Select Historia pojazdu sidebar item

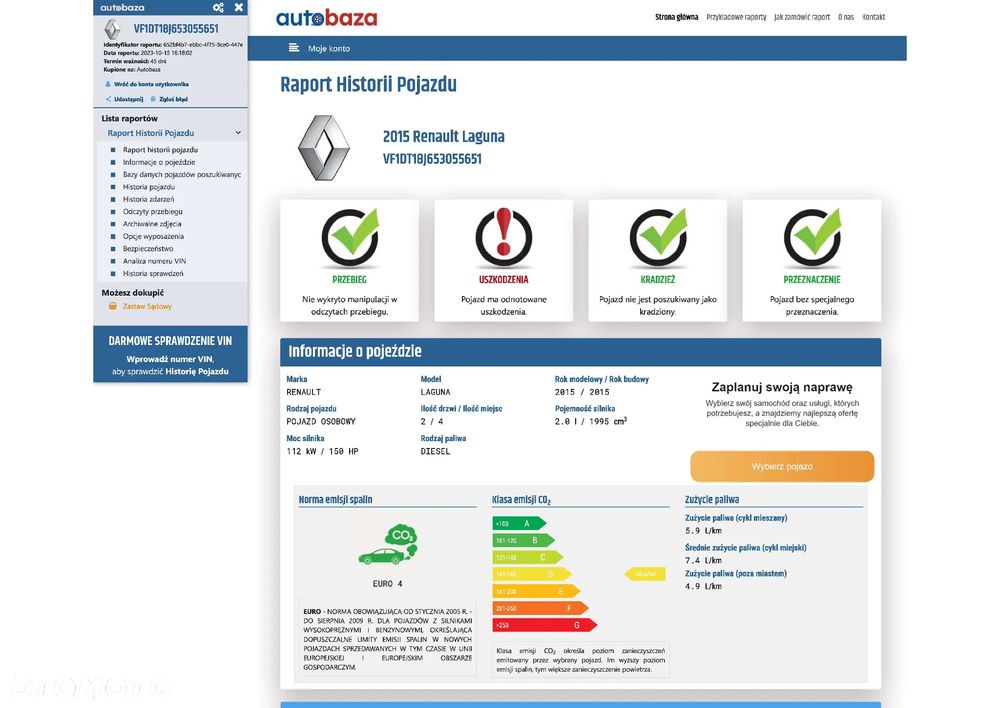[x=149, y=187]
